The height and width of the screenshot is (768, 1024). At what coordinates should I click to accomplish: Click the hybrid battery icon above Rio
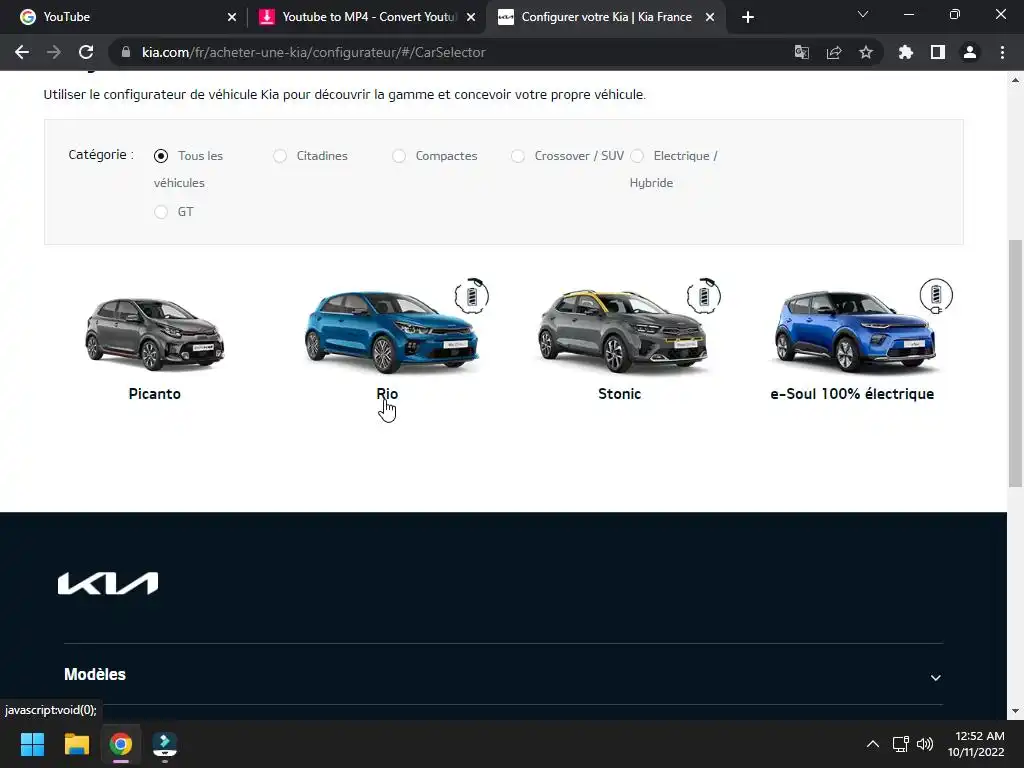coord(472,296)
